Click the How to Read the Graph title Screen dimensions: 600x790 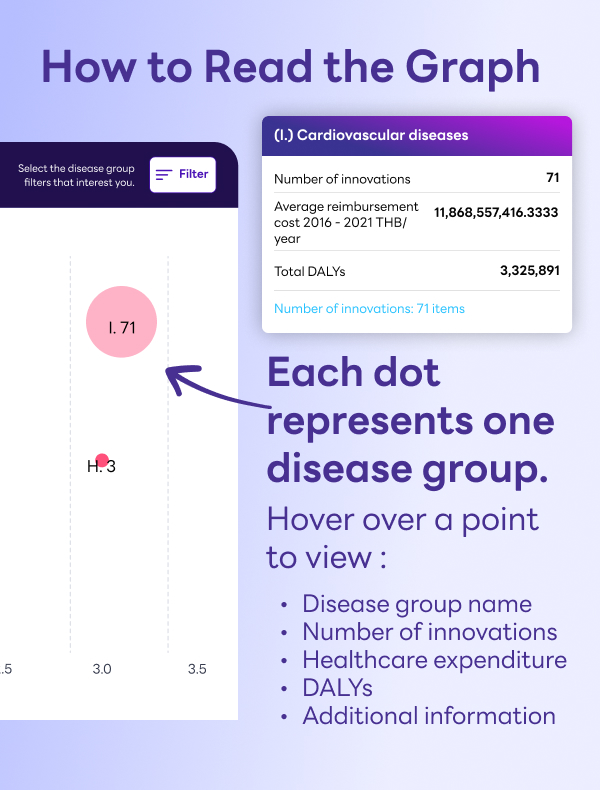tap(291, 68)
